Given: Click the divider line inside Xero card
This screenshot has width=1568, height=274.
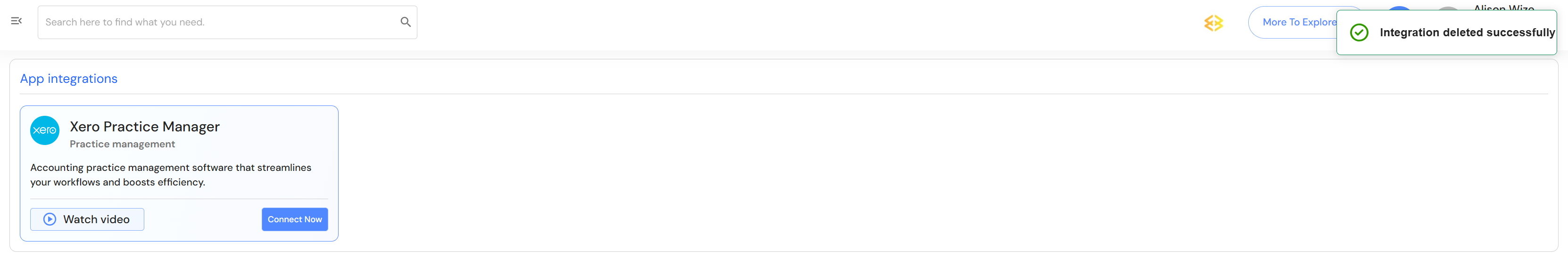Looking at the screenshot, I should tap(179, 199).
